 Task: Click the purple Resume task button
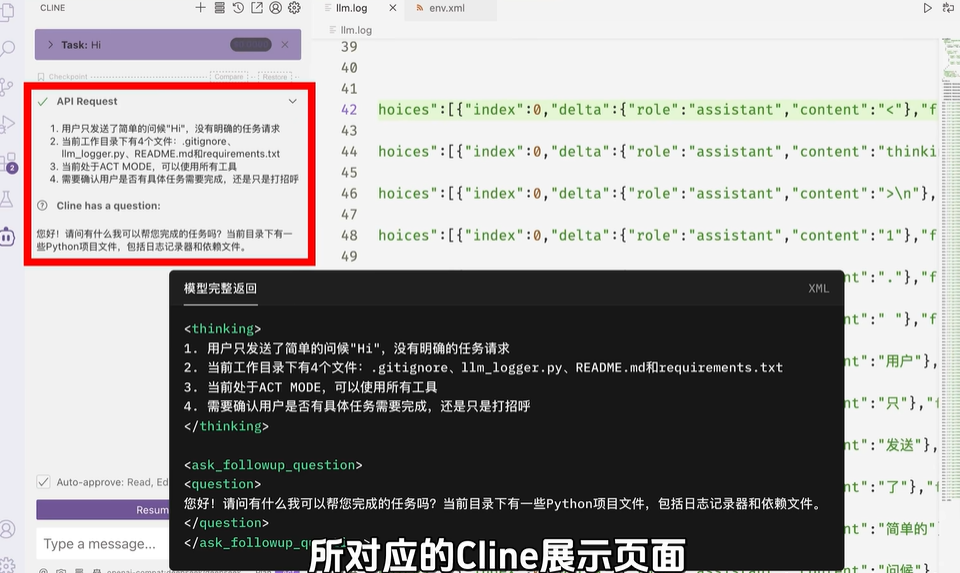(103, 510)
